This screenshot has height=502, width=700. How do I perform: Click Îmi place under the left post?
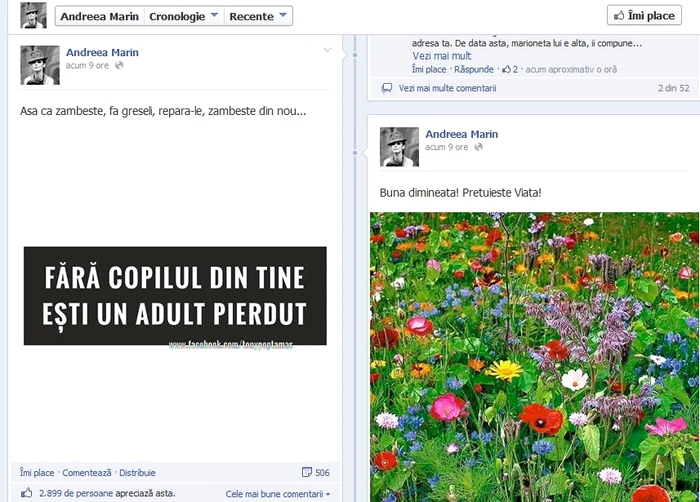tap(37, 473)
